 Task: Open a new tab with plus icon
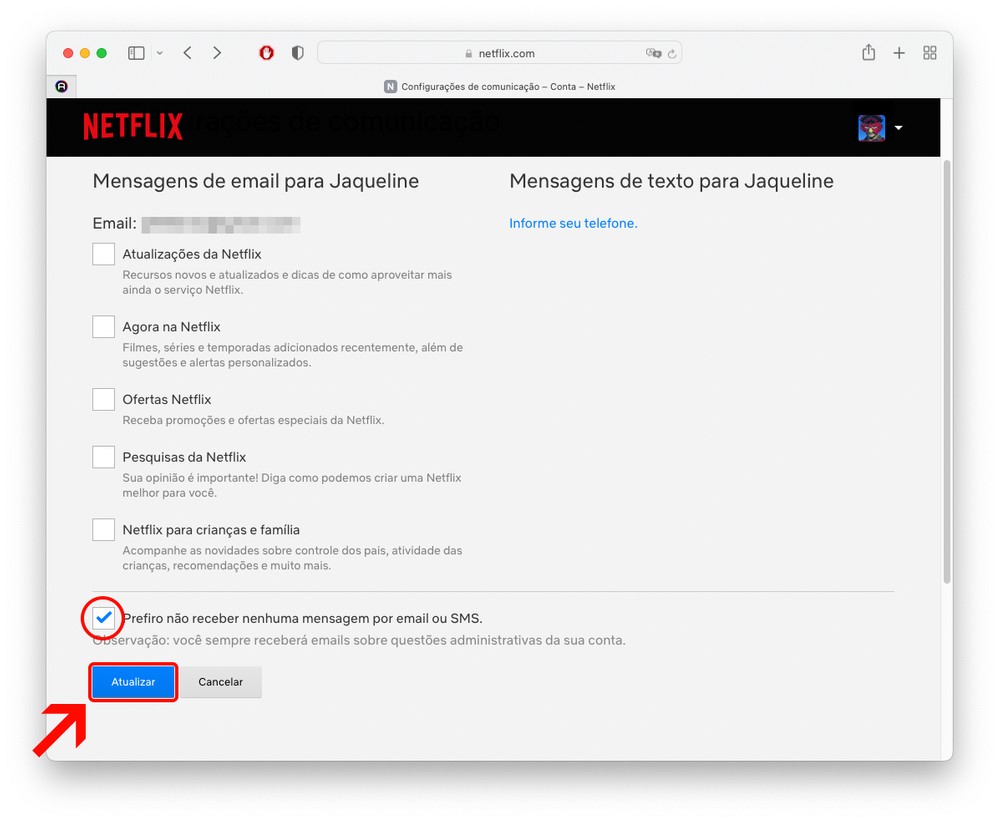point(899,53)
